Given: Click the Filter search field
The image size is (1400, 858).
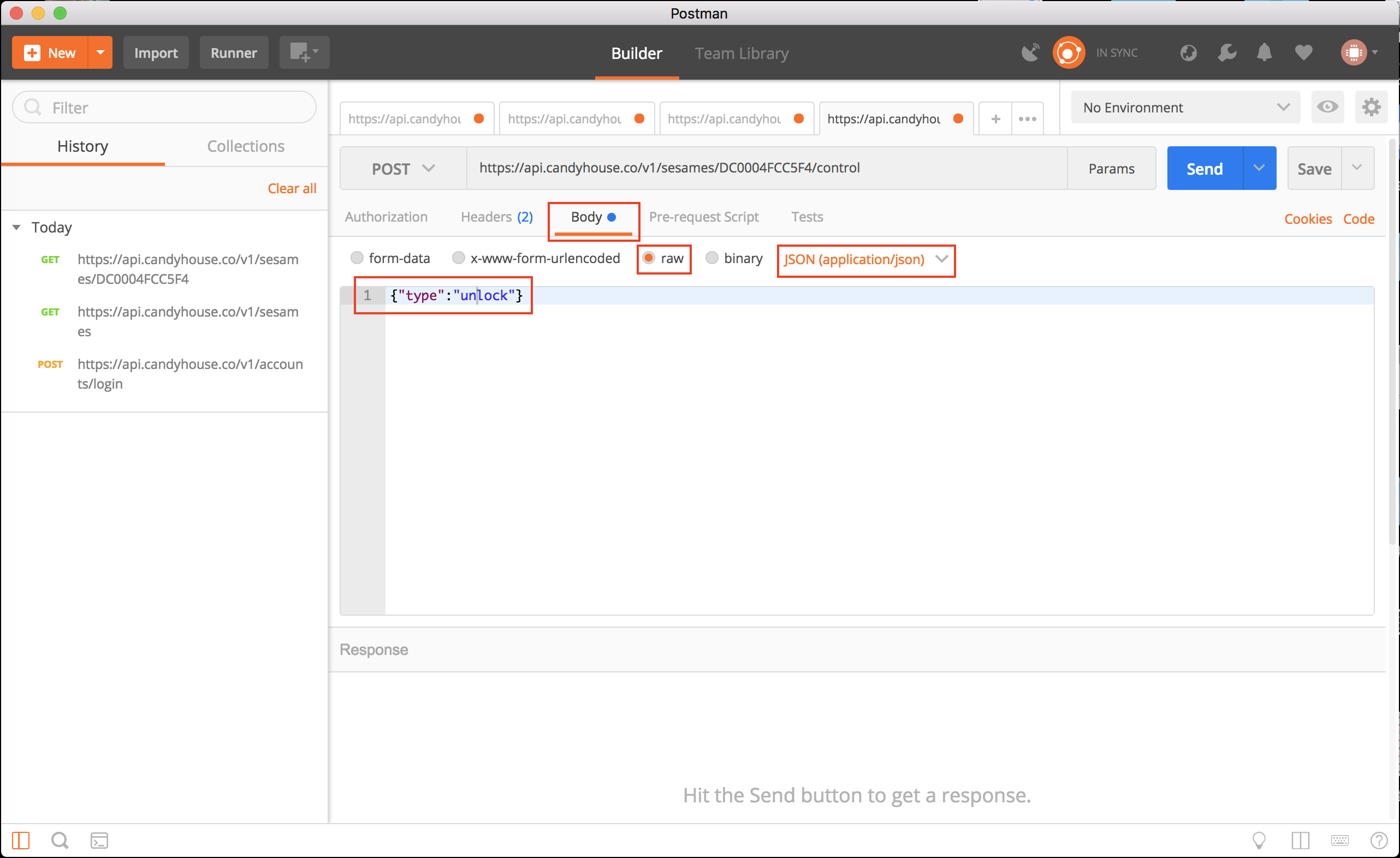Looking at the screenshot, I should pos(164,108).
